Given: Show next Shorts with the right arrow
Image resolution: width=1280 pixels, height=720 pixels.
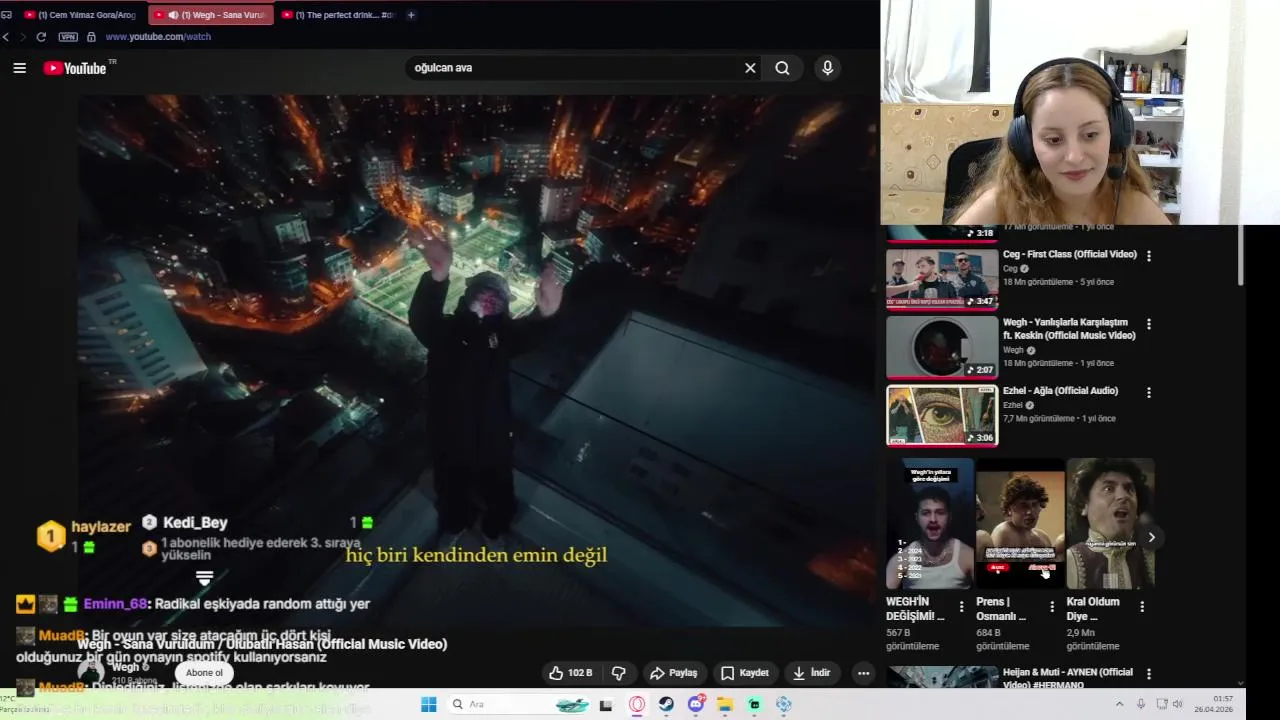Looking at the screenshot, I should tap(1151, 537).
